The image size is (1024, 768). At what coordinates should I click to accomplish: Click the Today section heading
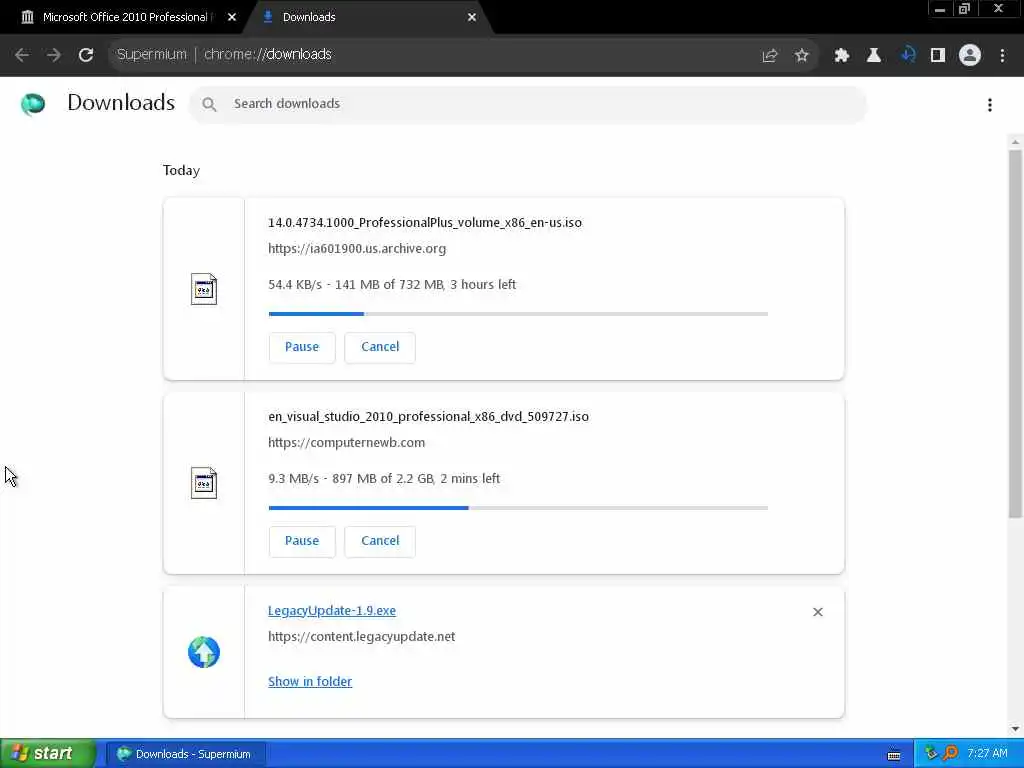[x=181, y=170]
